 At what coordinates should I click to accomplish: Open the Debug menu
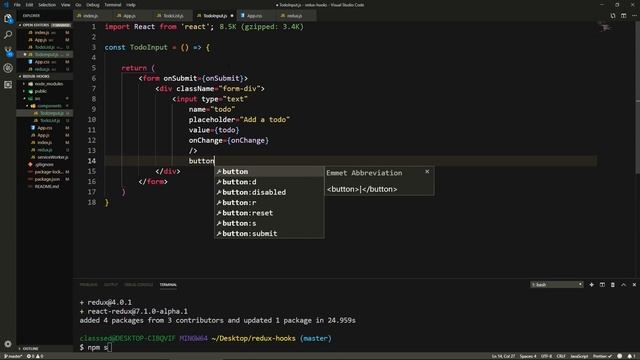point(93,5)
